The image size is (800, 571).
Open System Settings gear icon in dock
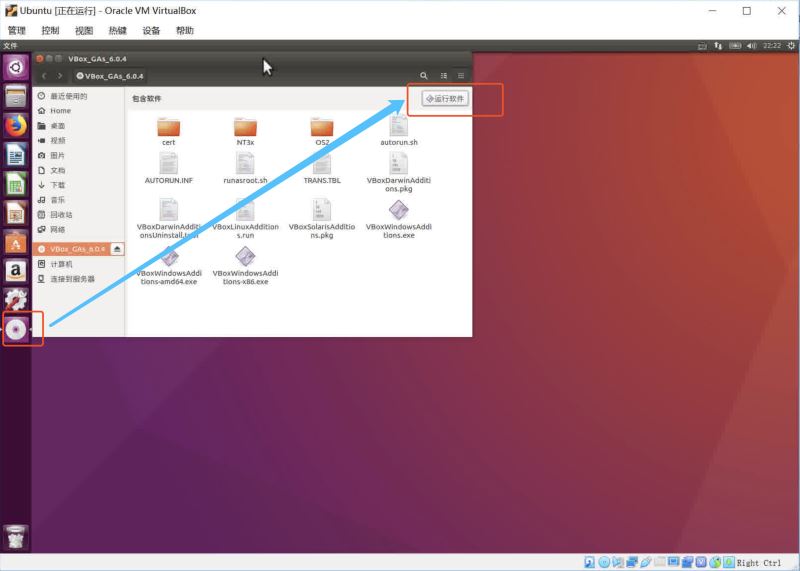[x=16, y=299]
